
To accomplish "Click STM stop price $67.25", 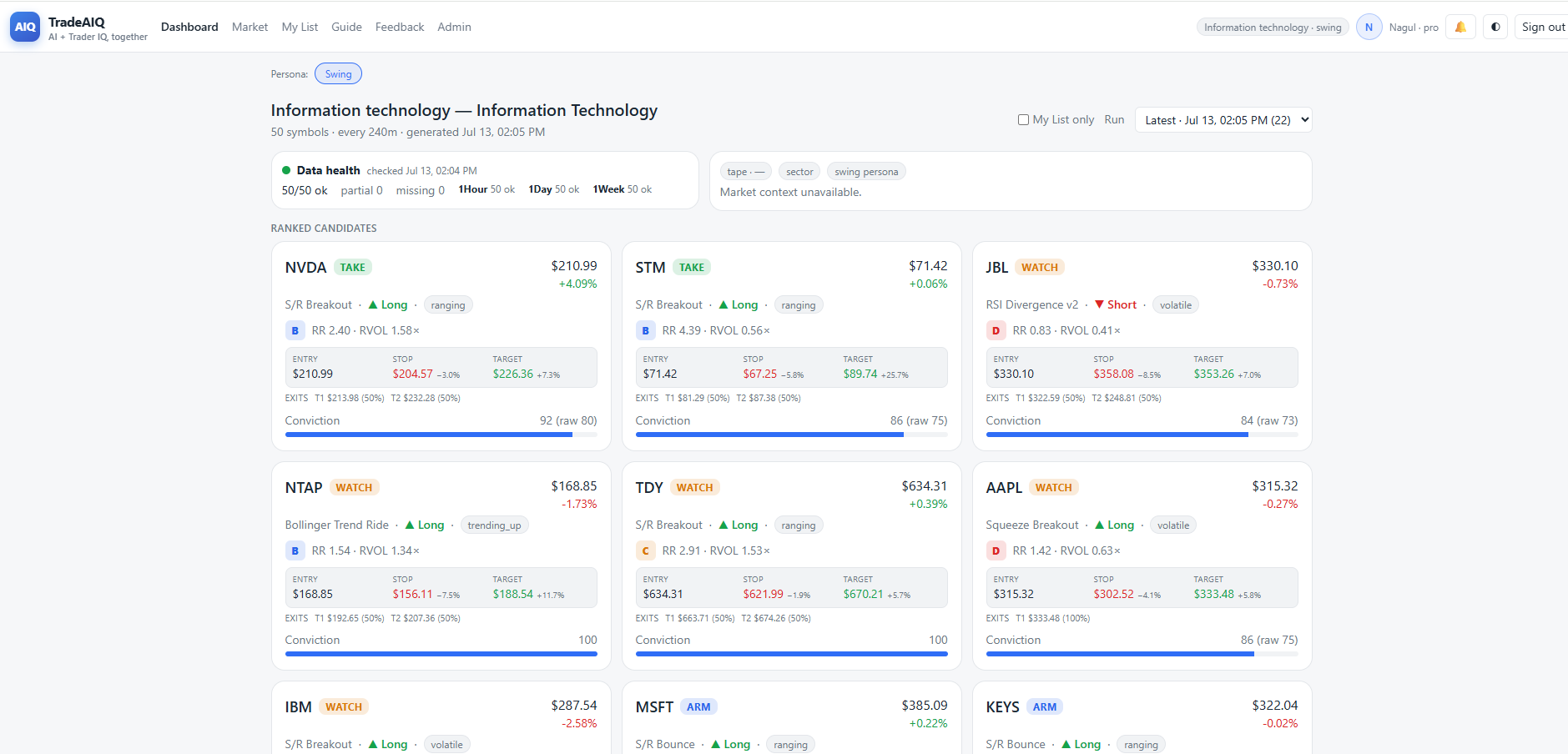I will [760, 374].
